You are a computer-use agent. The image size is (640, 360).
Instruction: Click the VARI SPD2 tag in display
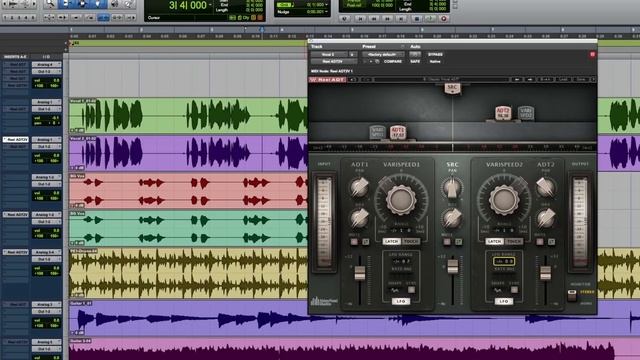point(526,113)
